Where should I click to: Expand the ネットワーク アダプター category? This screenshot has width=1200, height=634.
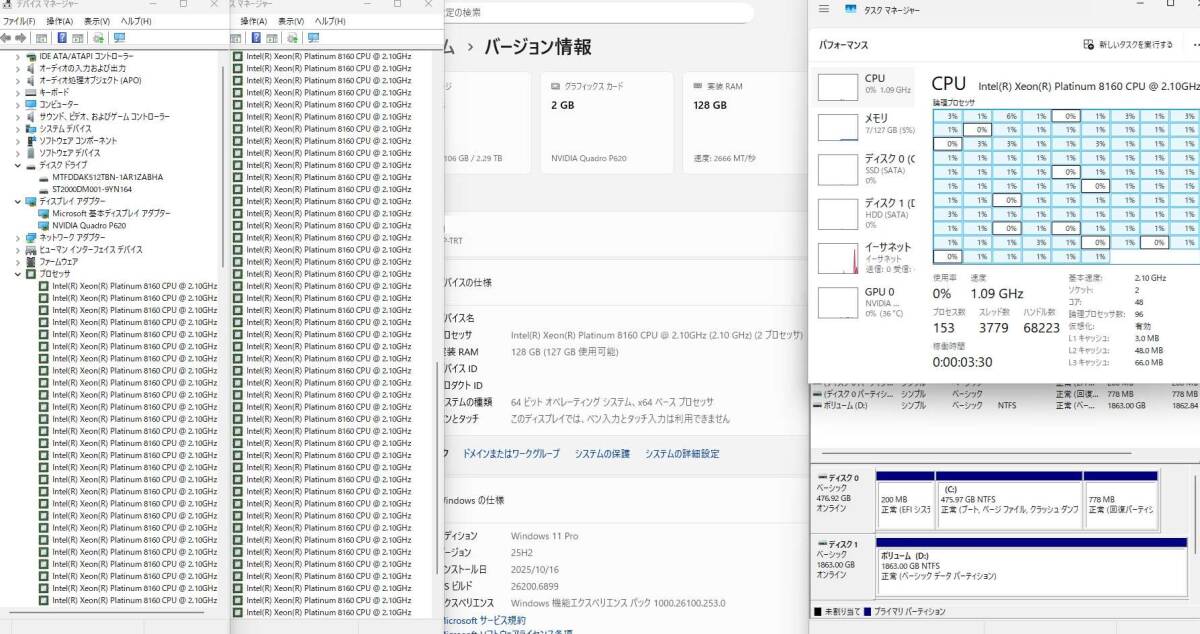tap(18, 237)
